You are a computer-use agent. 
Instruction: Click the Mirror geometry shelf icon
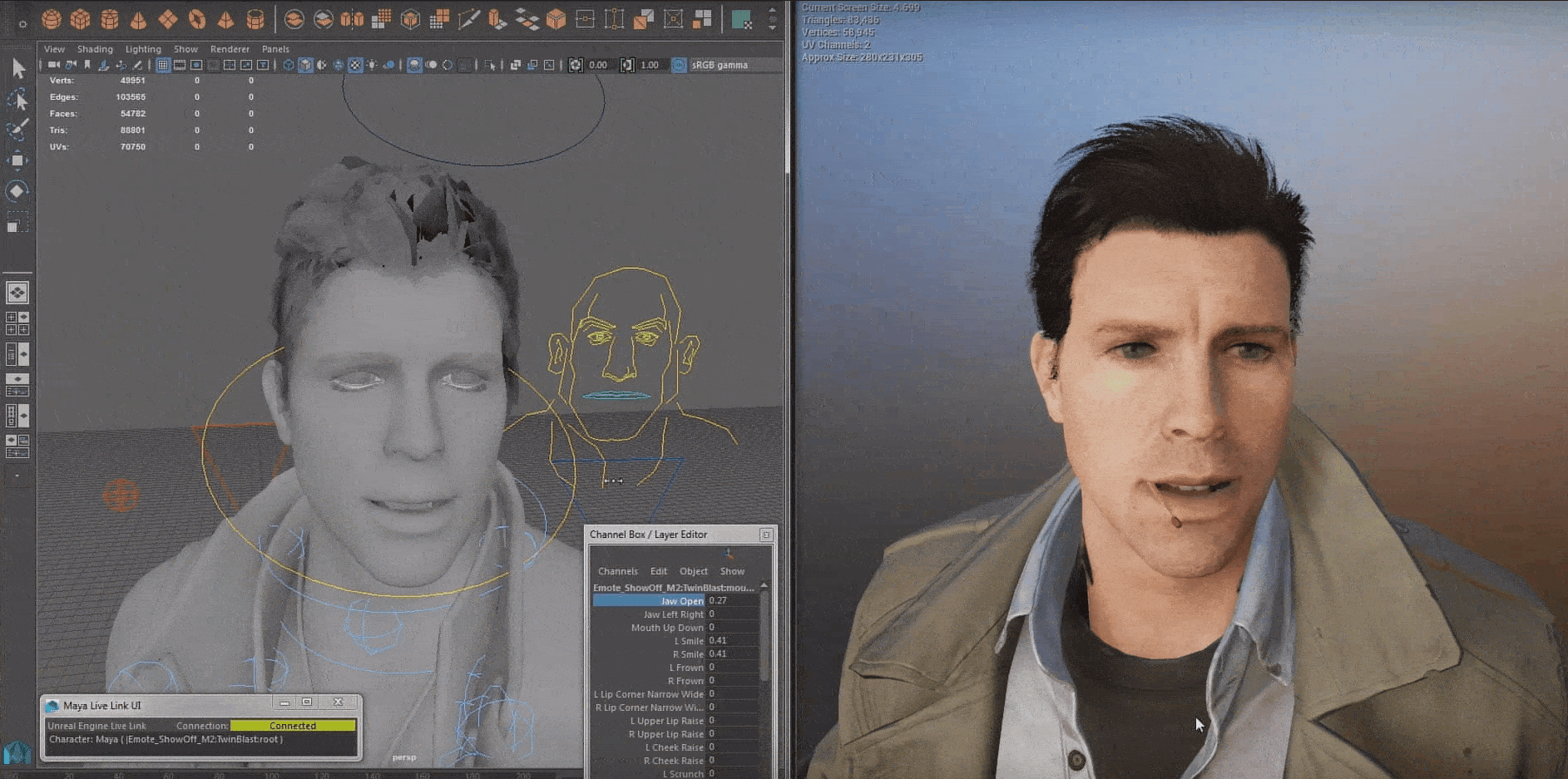(x=352, y=19)
